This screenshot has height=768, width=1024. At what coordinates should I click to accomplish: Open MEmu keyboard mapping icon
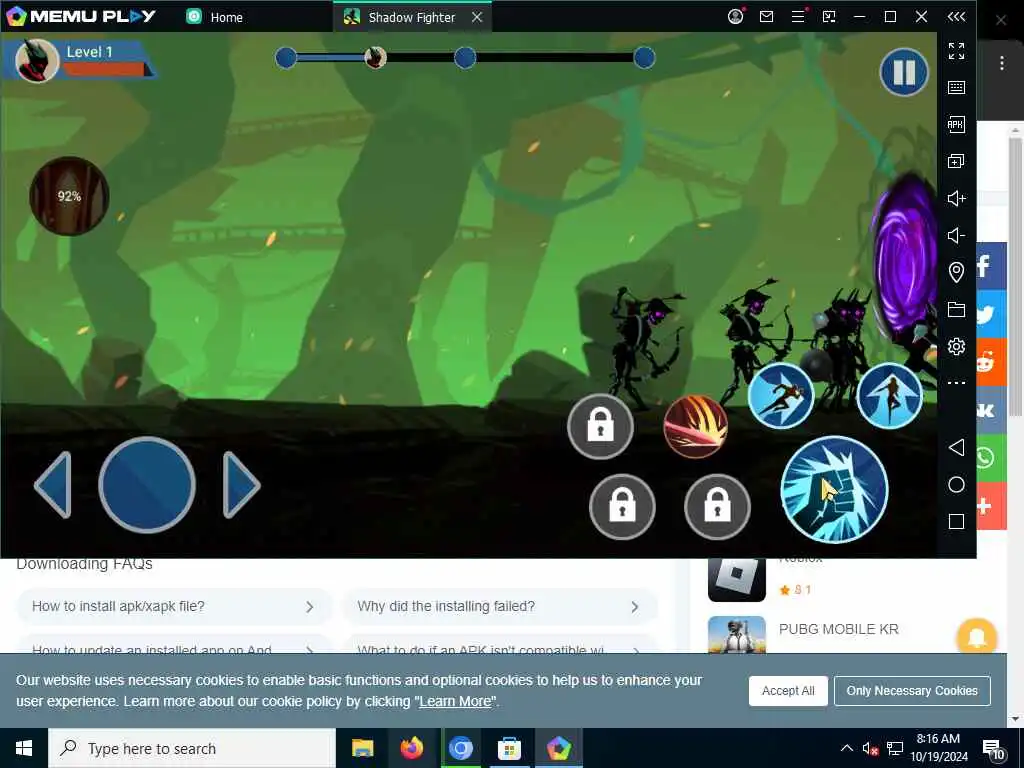tap(956, 88)
